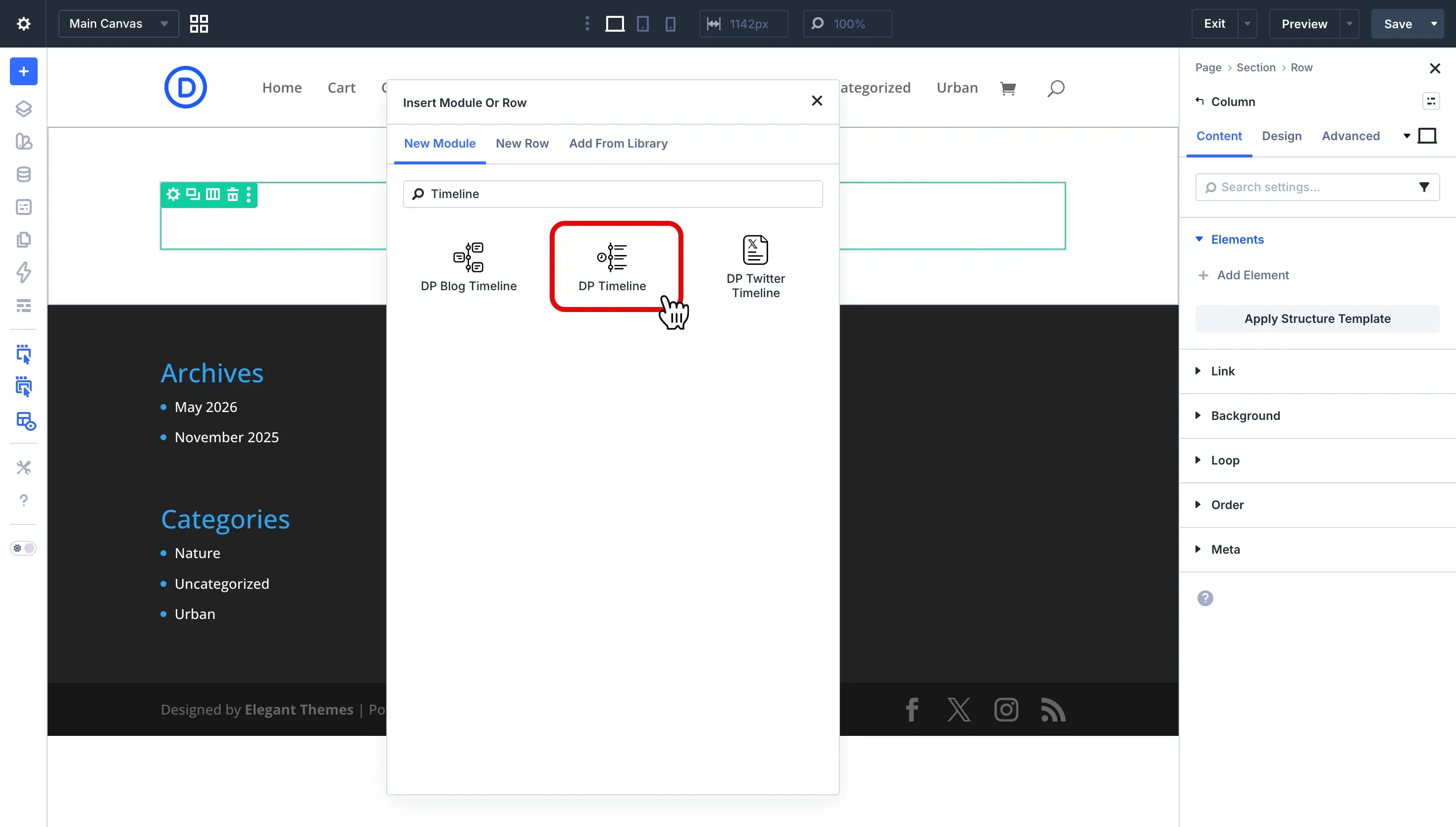
Task: Open the Exit dropdown arrow
Action: [x=1248, y=24]
